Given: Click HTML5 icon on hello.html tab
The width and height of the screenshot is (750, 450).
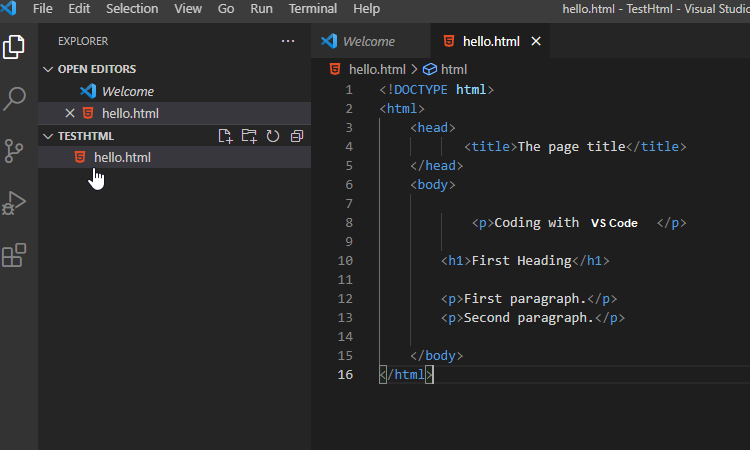Looking at the screenshot, I should (449, 41).
